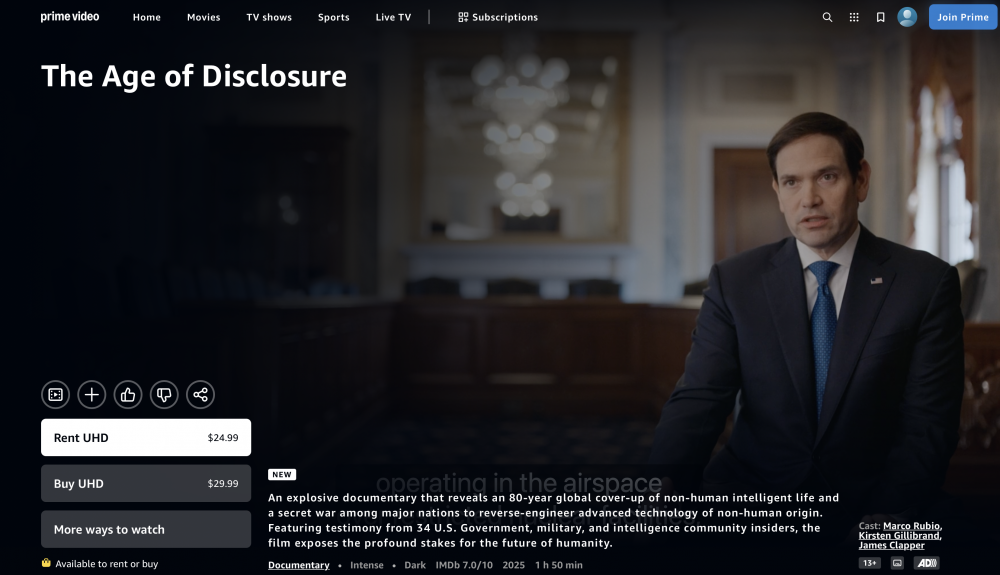Dislike the movie with thumbs down
Viewport: 1000px width, 575px height.
tap(165, 395)
